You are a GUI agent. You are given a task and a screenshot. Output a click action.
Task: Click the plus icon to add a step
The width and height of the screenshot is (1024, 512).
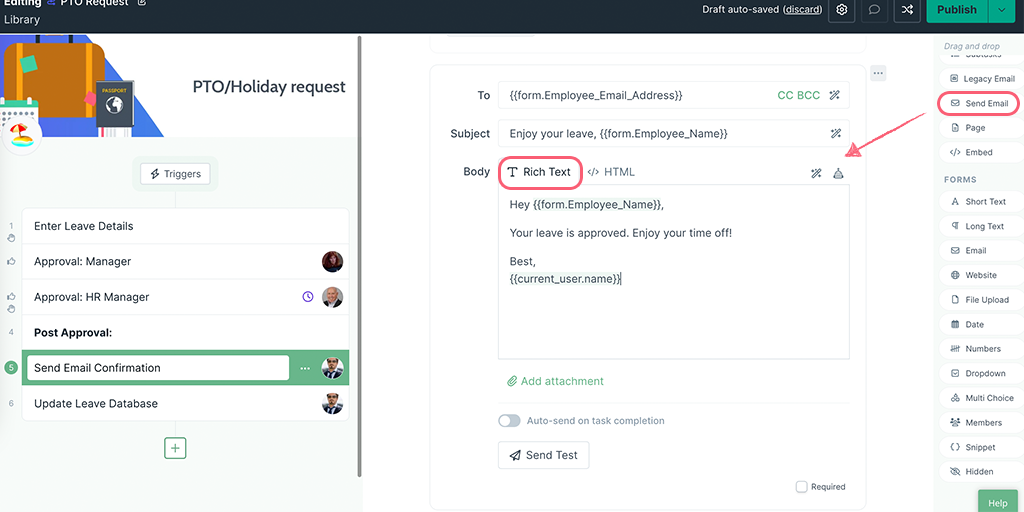[x=176, y=448]
